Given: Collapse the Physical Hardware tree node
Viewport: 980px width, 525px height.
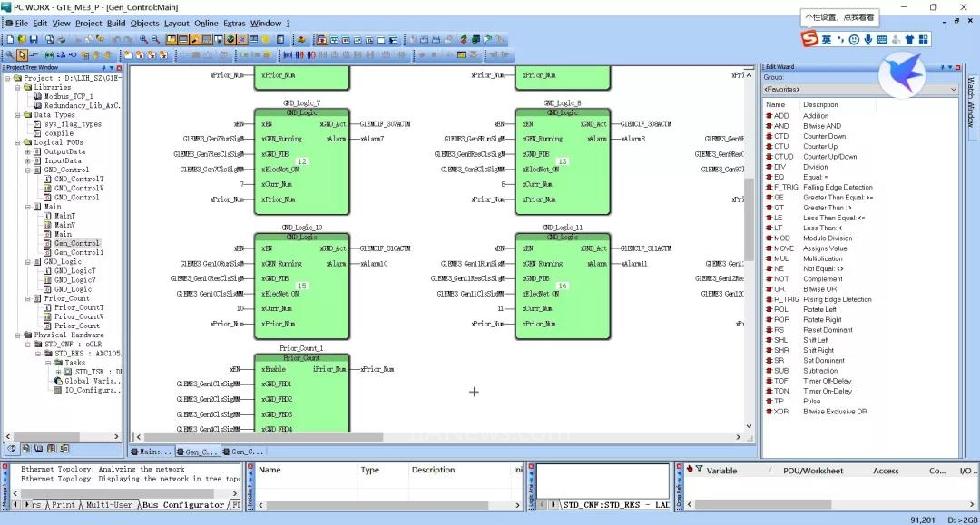Looking at the screenshot, I should coord(17,335).
